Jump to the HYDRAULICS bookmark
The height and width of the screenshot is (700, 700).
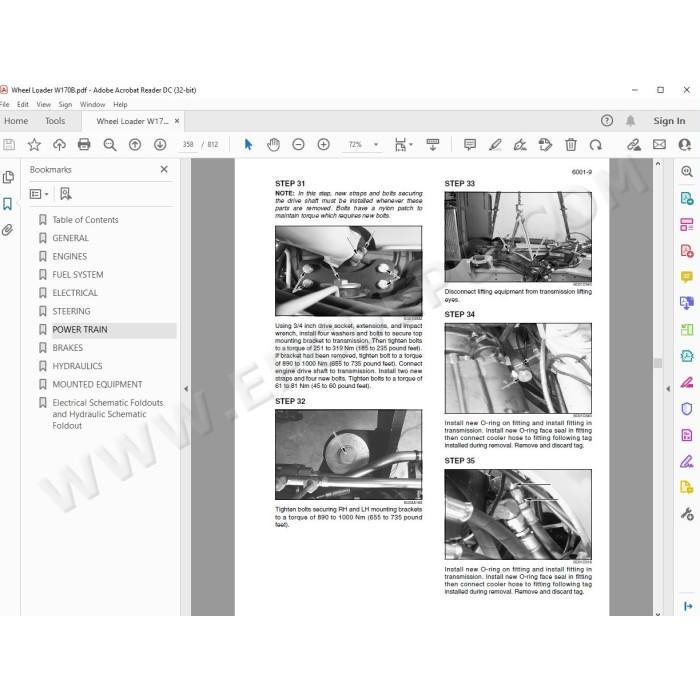tap(77, 366)
